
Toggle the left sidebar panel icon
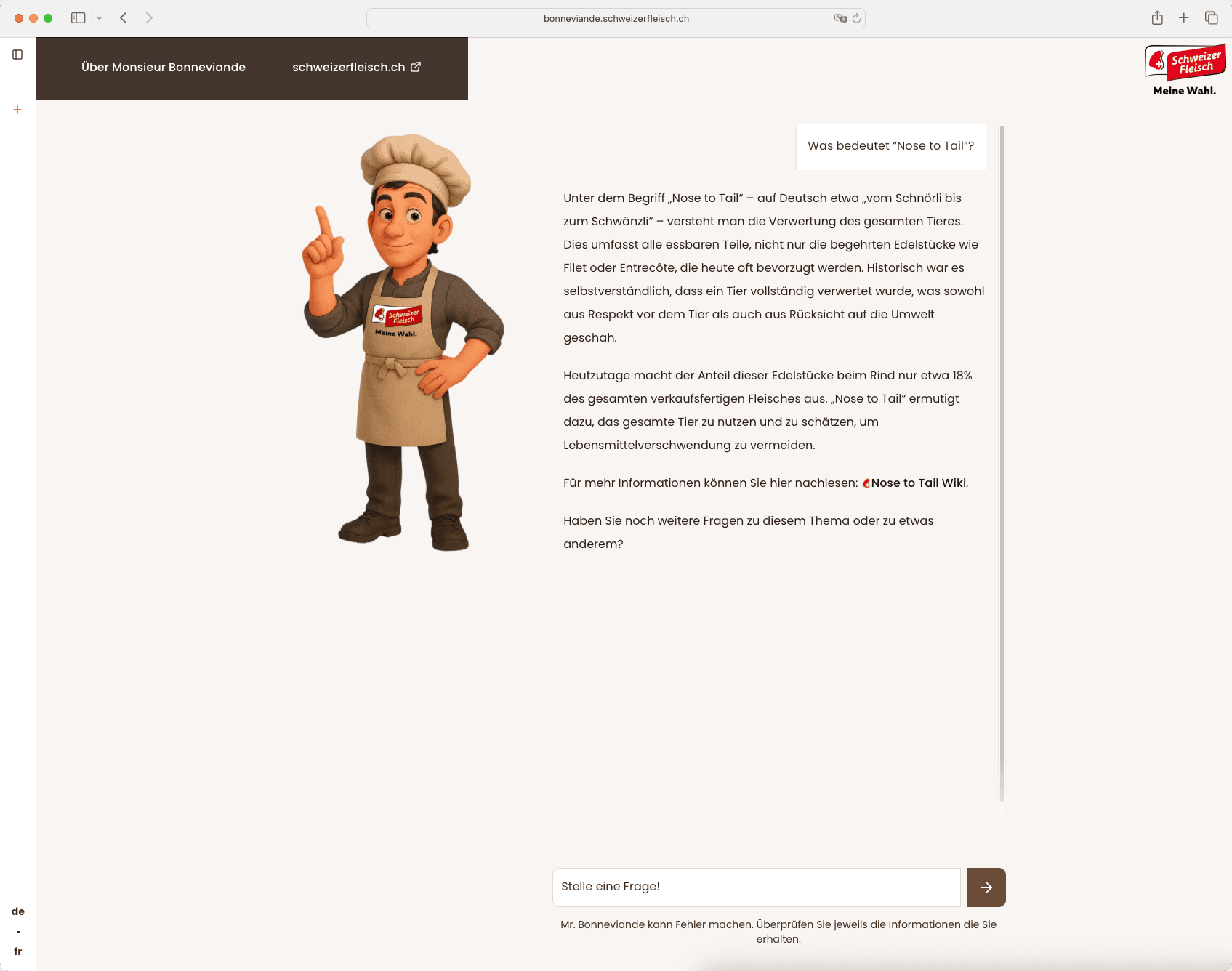[17, 55]
